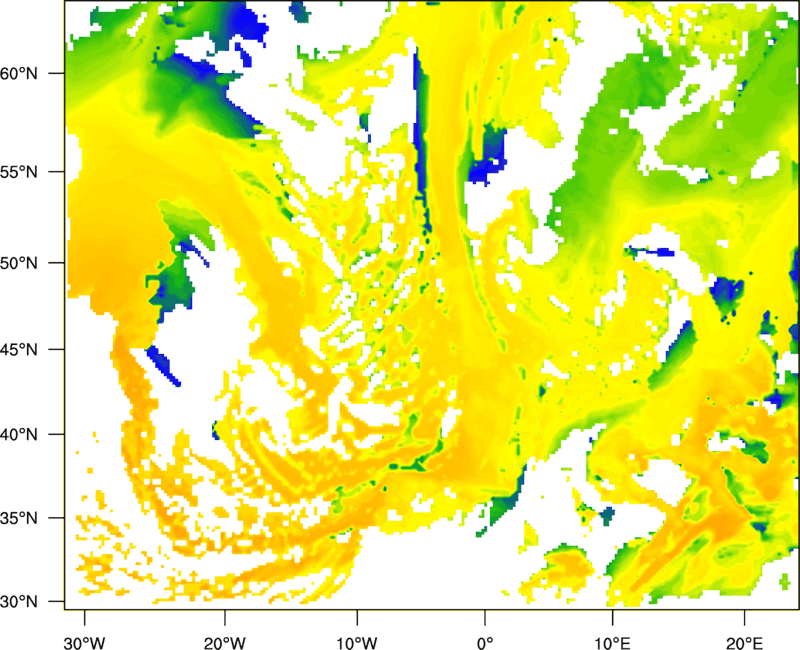The width and height of the screenshot is (800, 650).
Task: Click the 50°N latitude label
Action: [19, 264]
